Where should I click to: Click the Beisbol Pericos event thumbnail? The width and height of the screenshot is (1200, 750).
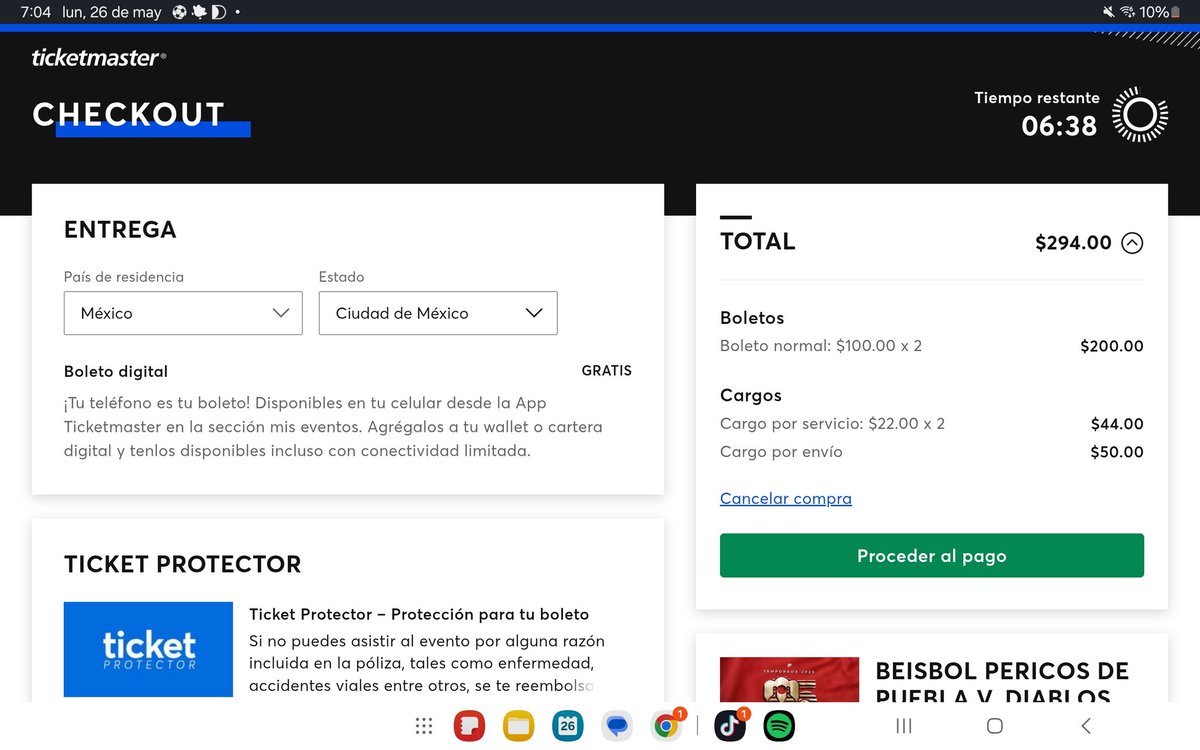(790, 679)
